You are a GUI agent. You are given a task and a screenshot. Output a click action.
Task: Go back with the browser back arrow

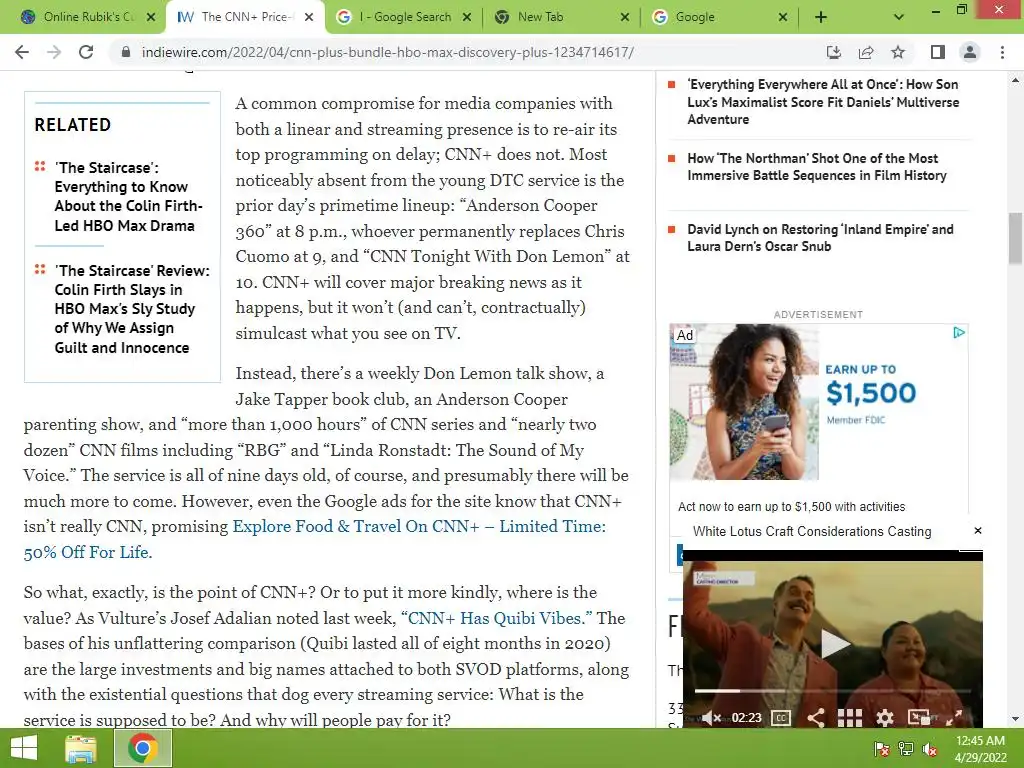pyautogui.click(x=22, y=52)
